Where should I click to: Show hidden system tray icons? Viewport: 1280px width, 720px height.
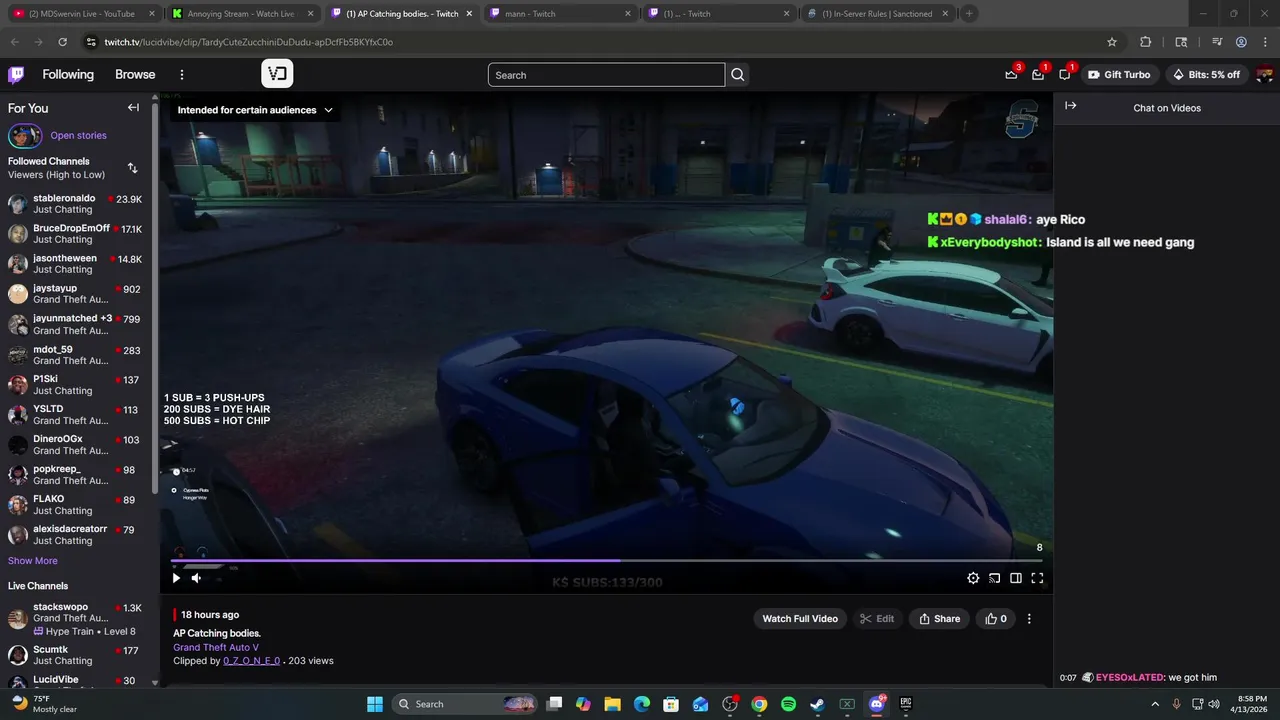[x=1156, y=704]
